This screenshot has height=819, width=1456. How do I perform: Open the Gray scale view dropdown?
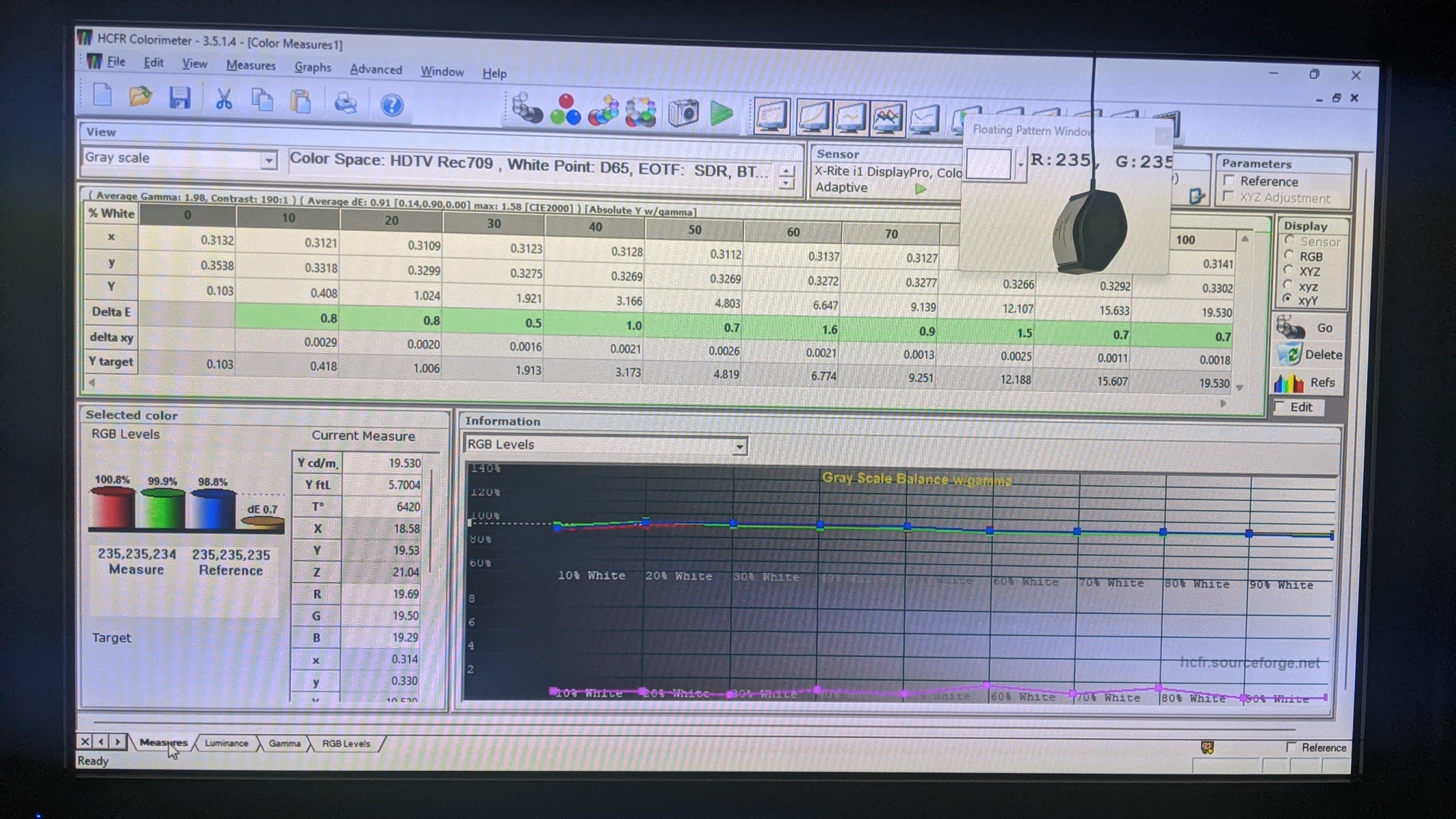(x=269, y=160)
